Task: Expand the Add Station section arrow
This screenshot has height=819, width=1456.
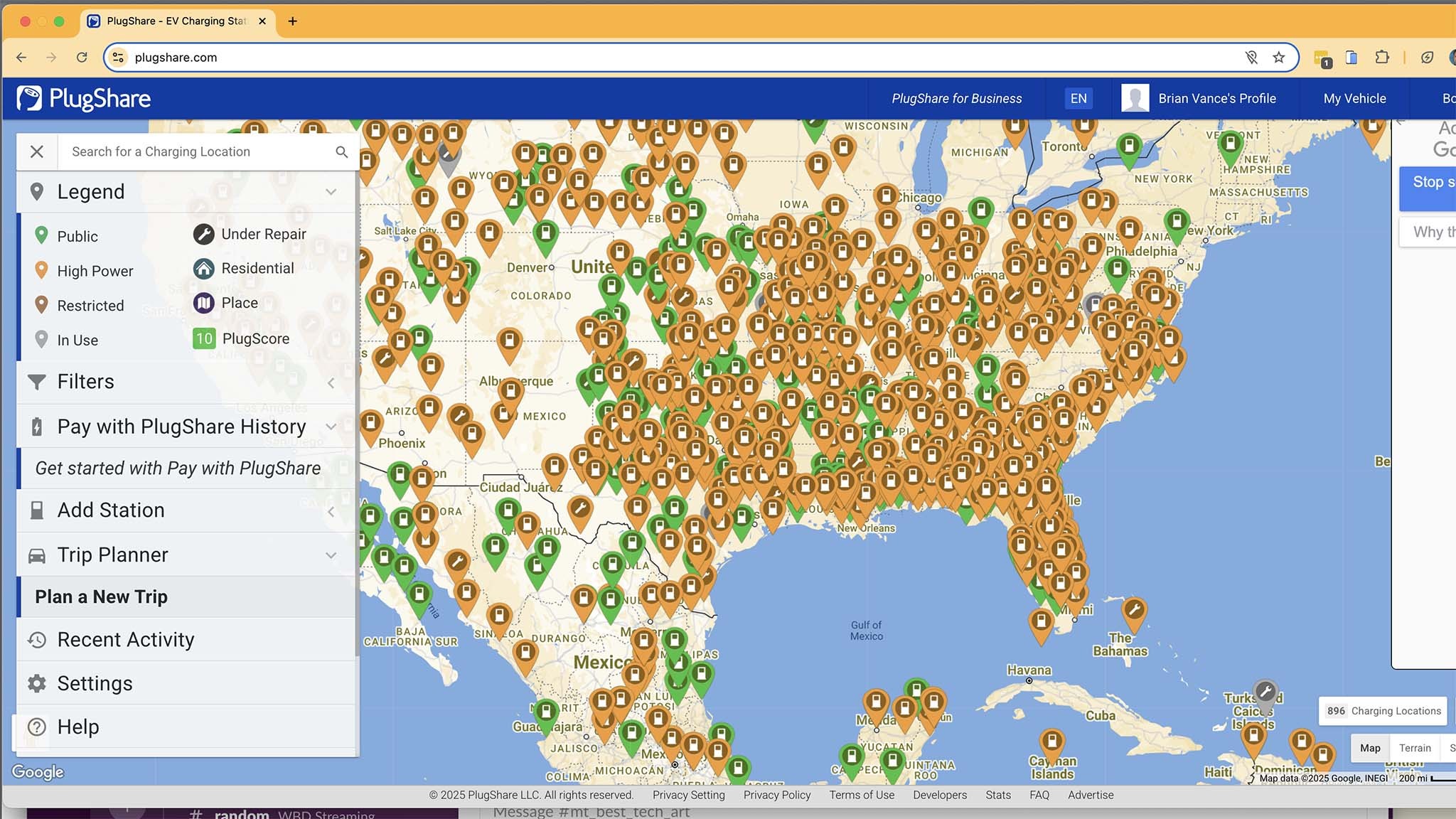Action: pyautogui.click(x=331, y=511)
